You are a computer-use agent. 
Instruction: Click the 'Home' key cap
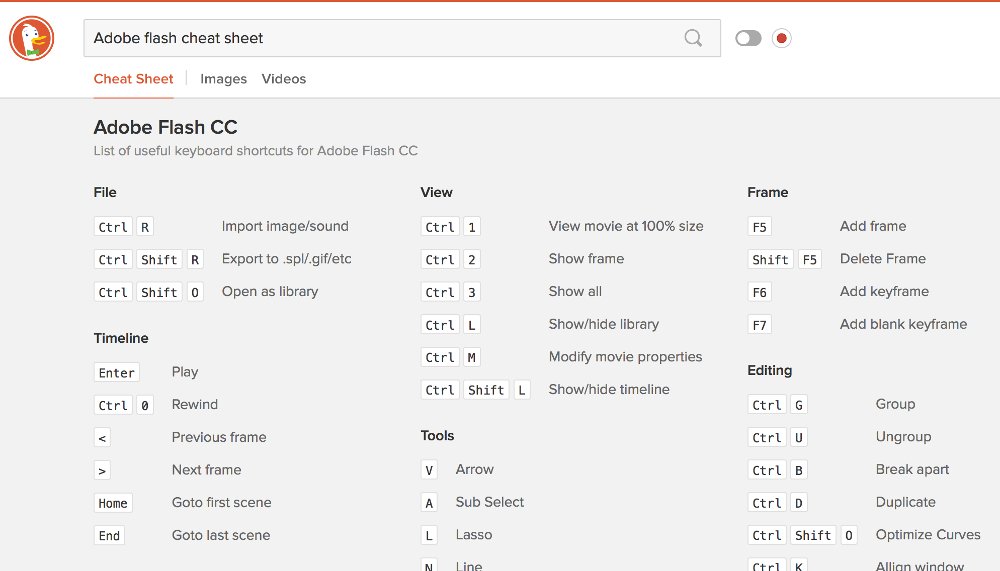[113, 503]
